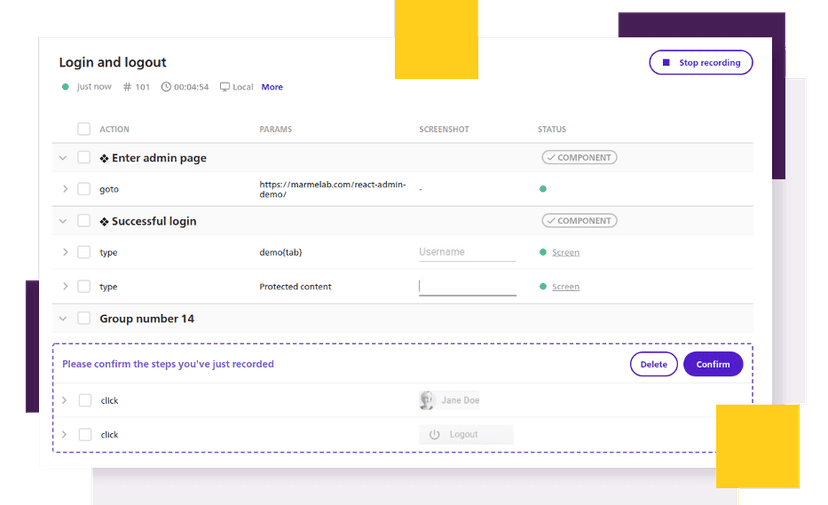Image resolution: width=828 pixels, height=505 pixels.
Task: Click the COMPONENT badge for Enter admin page
Action: tap(579, 157)
